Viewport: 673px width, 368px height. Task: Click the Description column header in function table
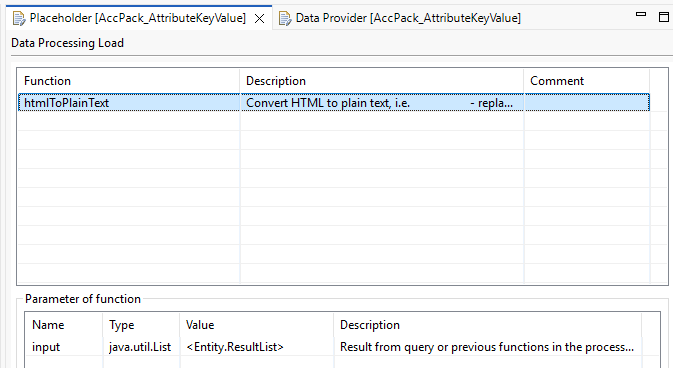click(x=382, y=81)
